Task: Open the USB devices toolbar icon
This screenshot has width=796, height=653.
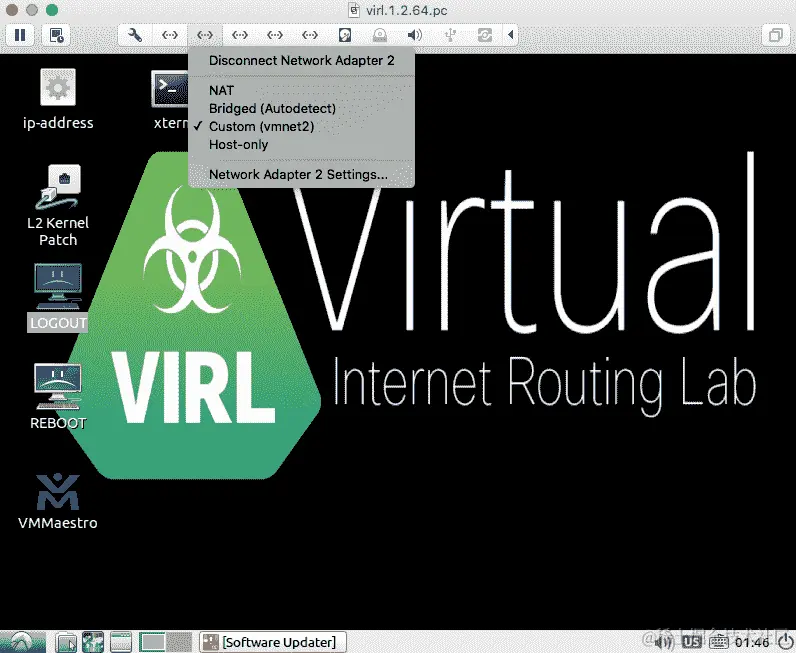Action: tap(450, 35)
